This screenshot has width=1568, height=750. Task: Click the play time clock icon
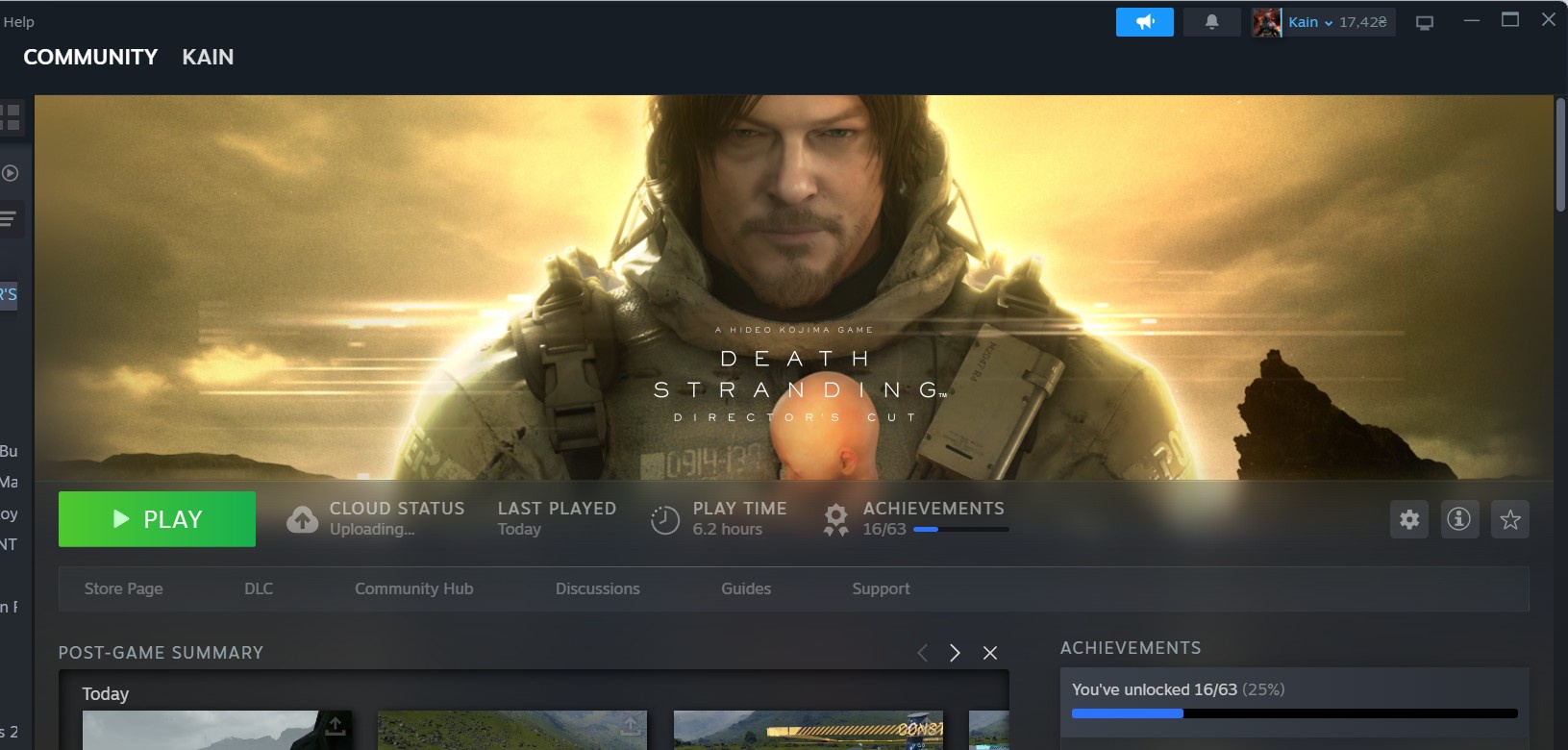(664, 519)
